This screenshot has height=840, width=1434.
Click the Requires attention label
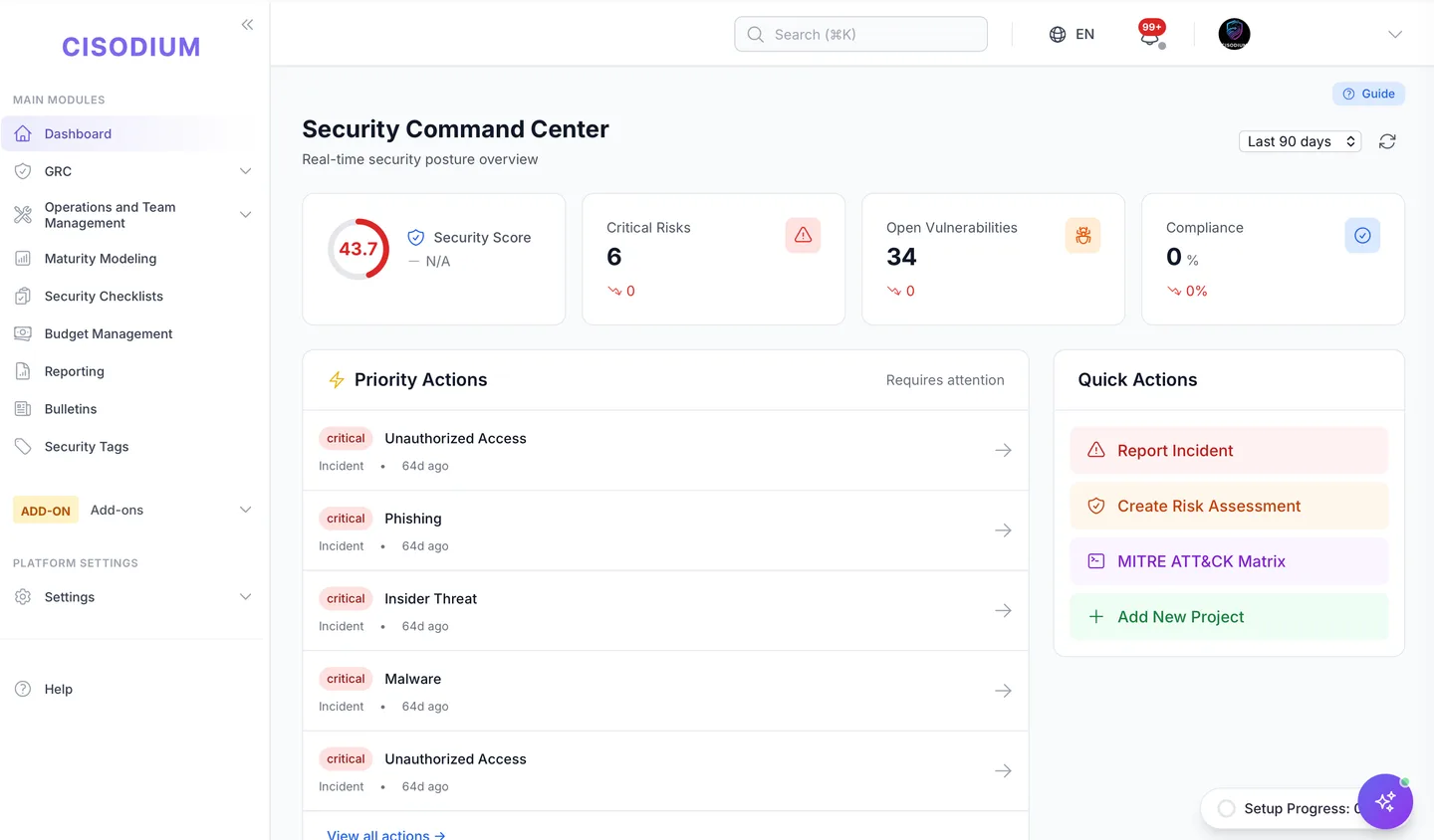coord(945,380)
